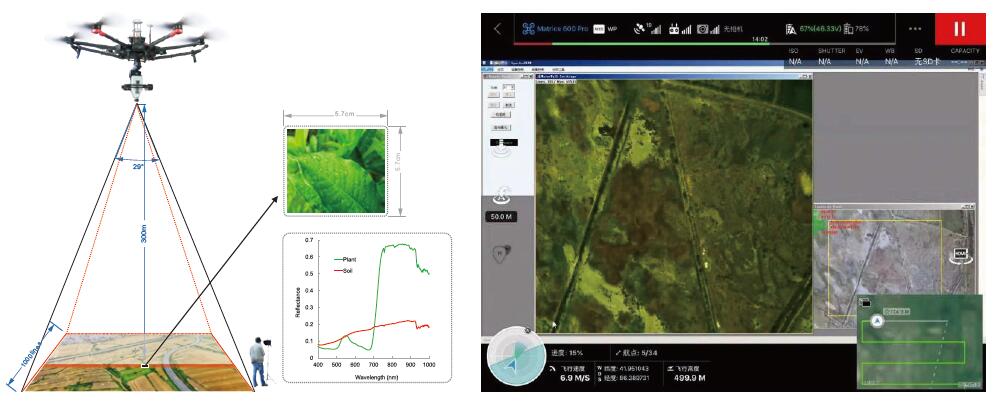Click the mission progress bar under top bar

tap(640, 43)
